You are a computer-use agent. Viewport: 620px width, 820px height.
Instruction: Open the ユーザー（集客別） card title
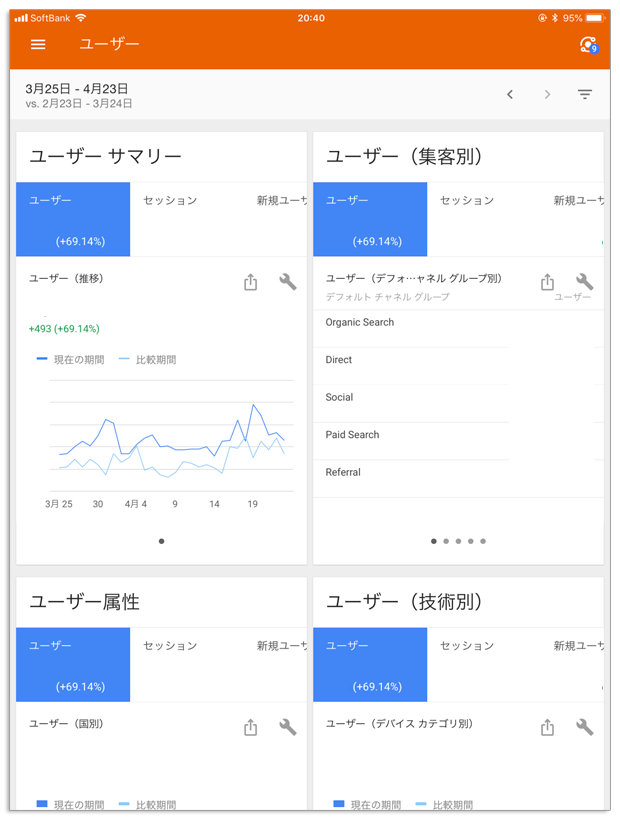(404, 156)
